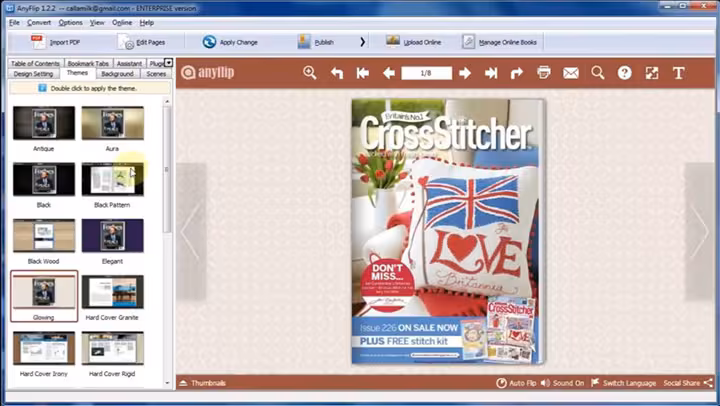720x406 pixels.
Task: Select the Elegant theme thumbnail
Action: coord(112,236)
